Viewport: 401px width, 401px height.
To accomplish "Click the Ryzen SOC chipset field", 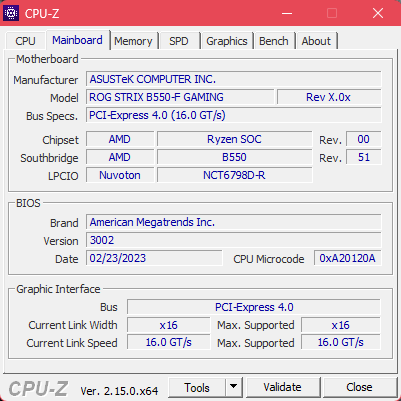I will (234, 139).
